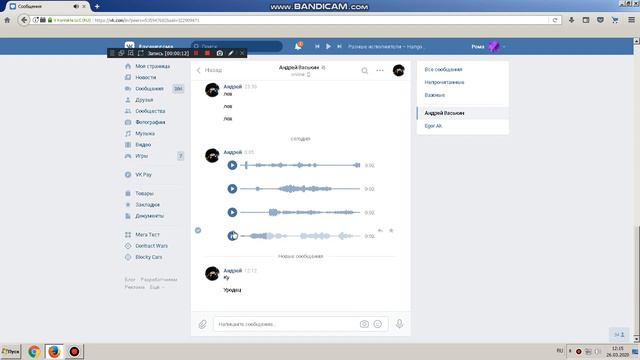The image size is (640, 360).
Task: Pause the fourth voice message
Action: (x=232, y=236)
